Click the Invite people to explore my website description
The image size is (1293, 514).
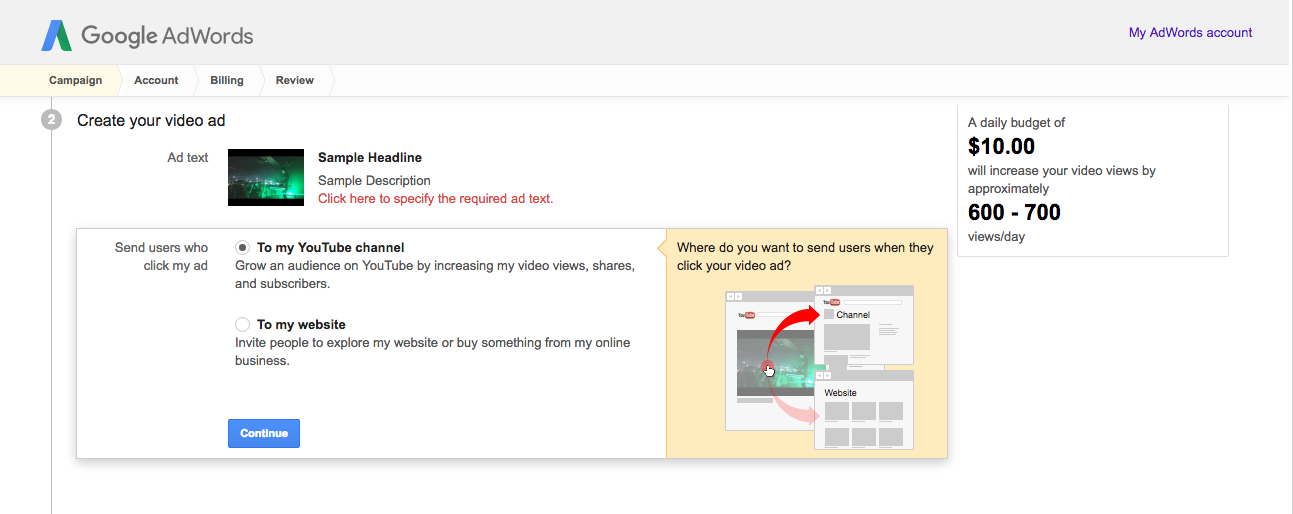433,351
